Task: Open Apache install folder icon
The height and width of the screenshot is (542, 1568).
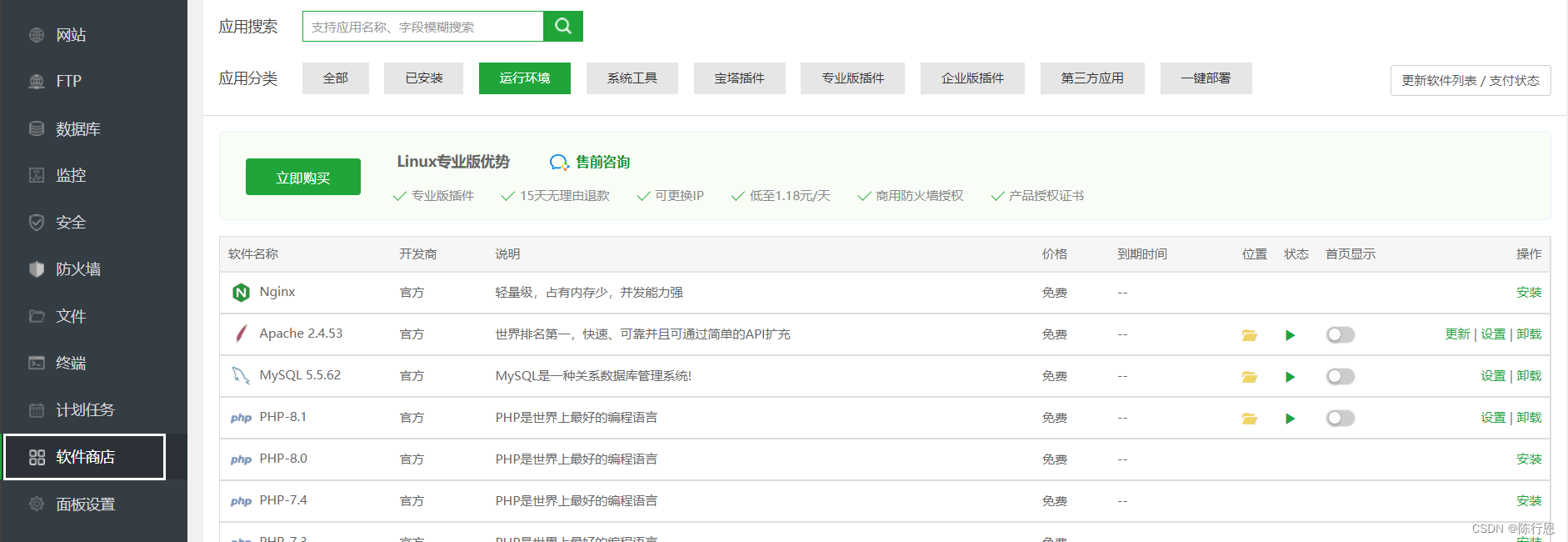Action: tap(1249, 335)
